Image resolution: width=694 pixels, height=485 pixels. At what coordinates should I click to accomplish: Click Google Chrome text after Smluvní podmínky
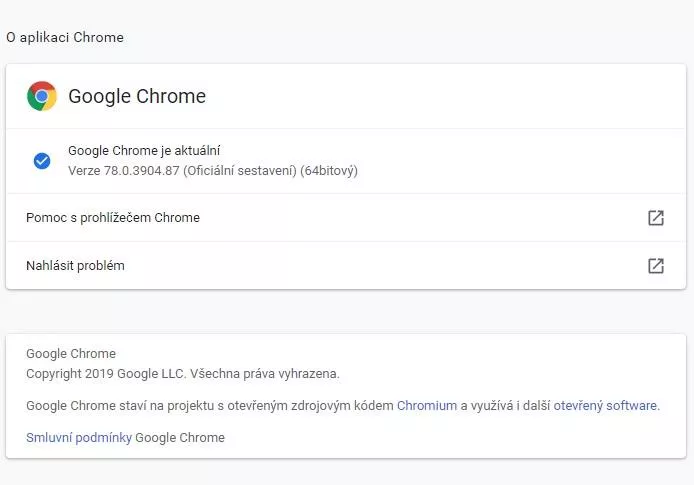(180, 437)
